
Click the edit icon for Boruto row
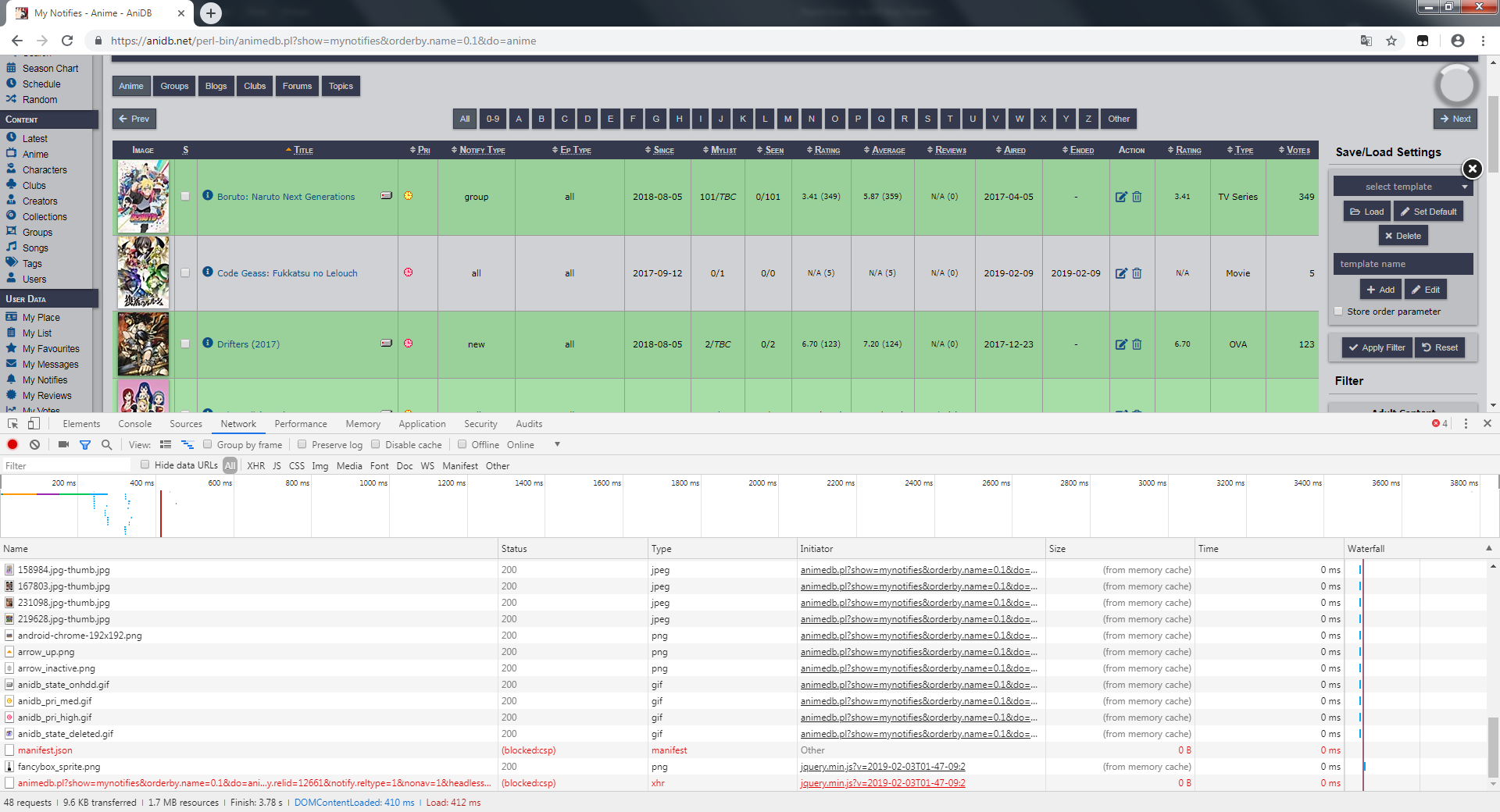[x=1121, y=197]
